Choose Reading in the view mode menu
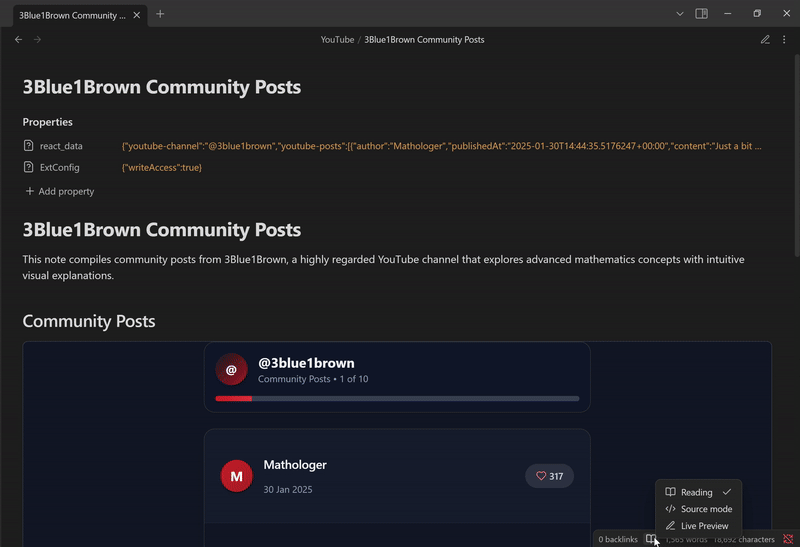The height and width of the screenshot is (547, 800). (698, 492)
